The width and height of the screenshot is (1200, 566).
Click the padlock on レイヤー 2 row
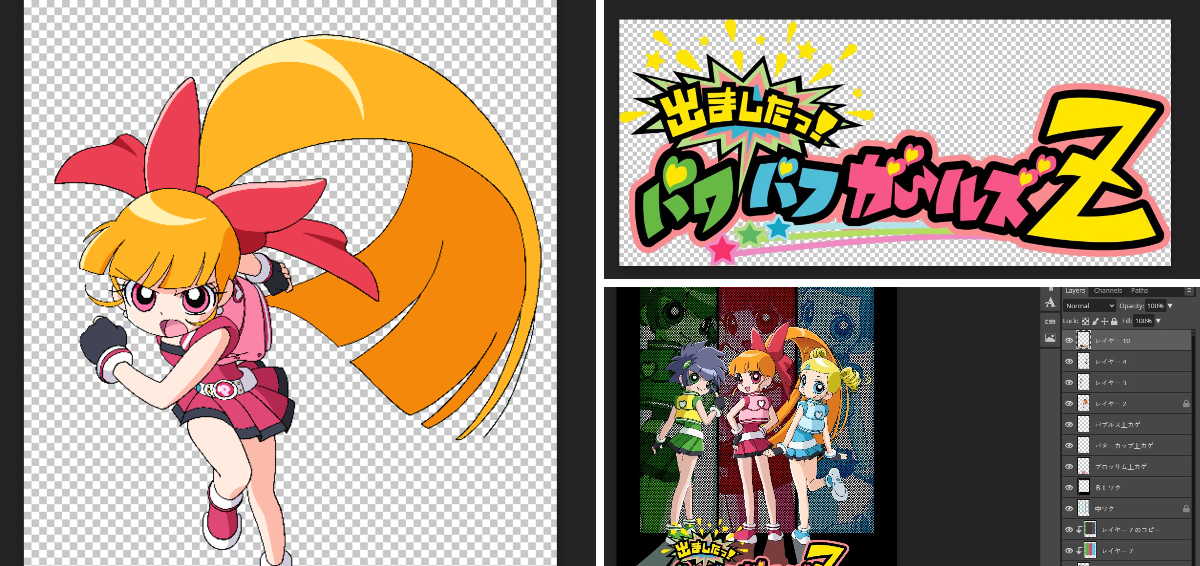pos(1186,404)
